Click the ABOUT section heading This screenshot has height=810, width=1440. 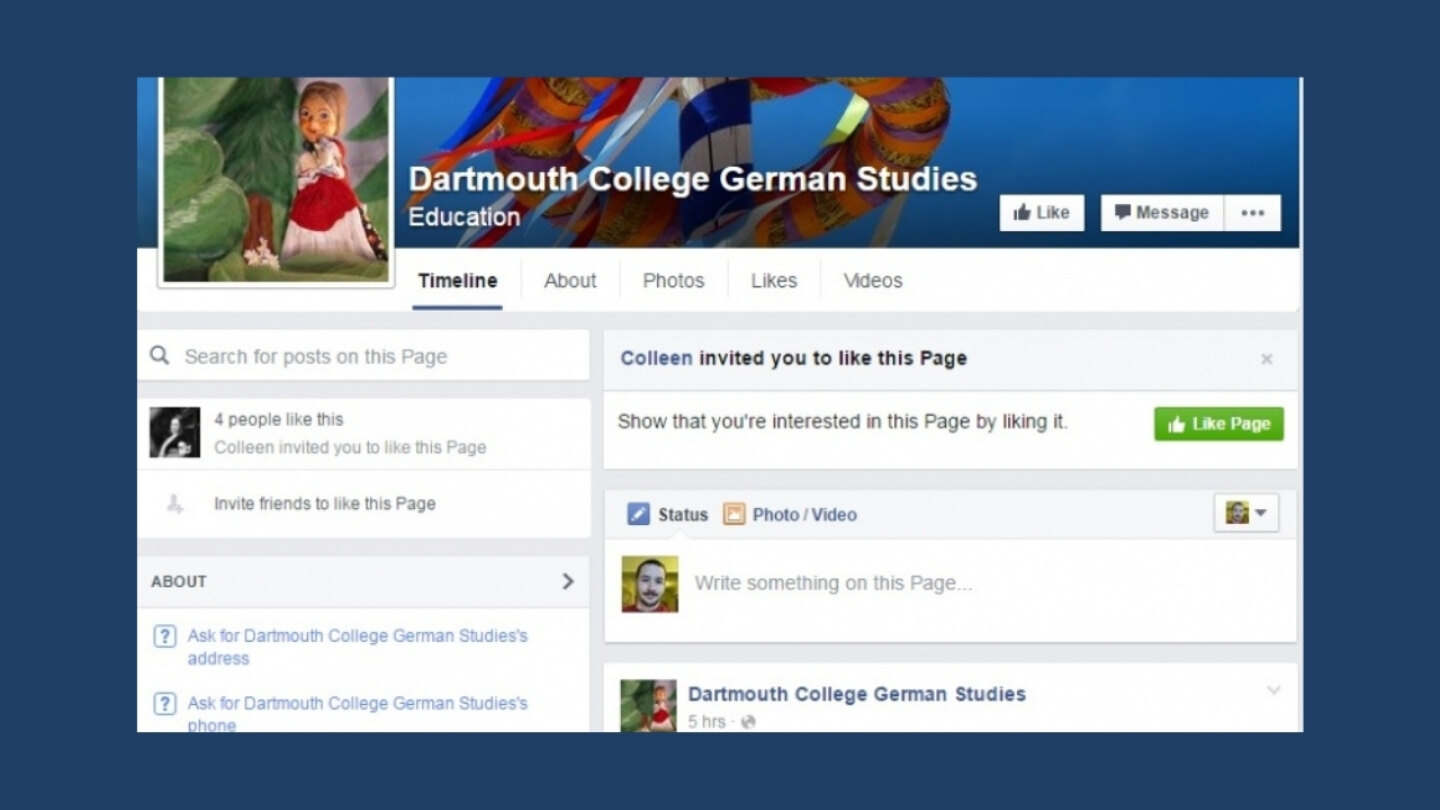[x=179, y=581]
